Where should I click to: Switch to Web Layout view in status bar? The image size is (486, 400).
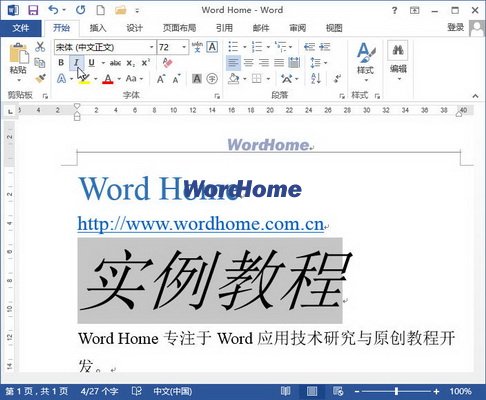[338, 391]
